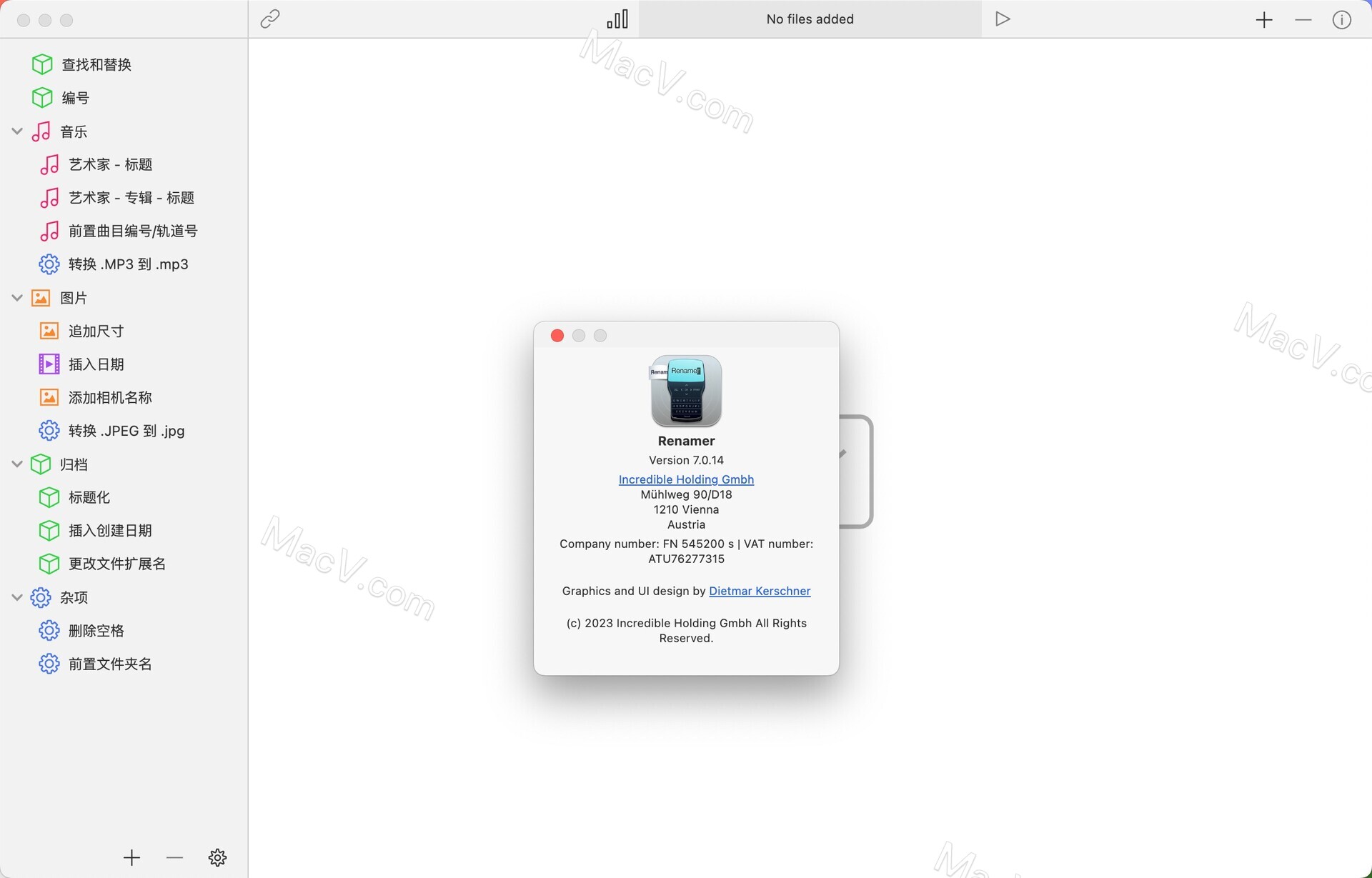Add files with the toolbar plus icon
1372x878 pixels.
1264,20
